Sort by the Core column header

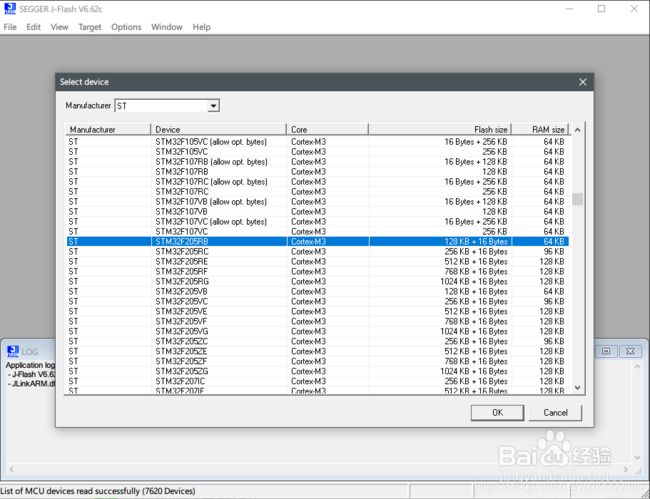click(x=327, y=130)
